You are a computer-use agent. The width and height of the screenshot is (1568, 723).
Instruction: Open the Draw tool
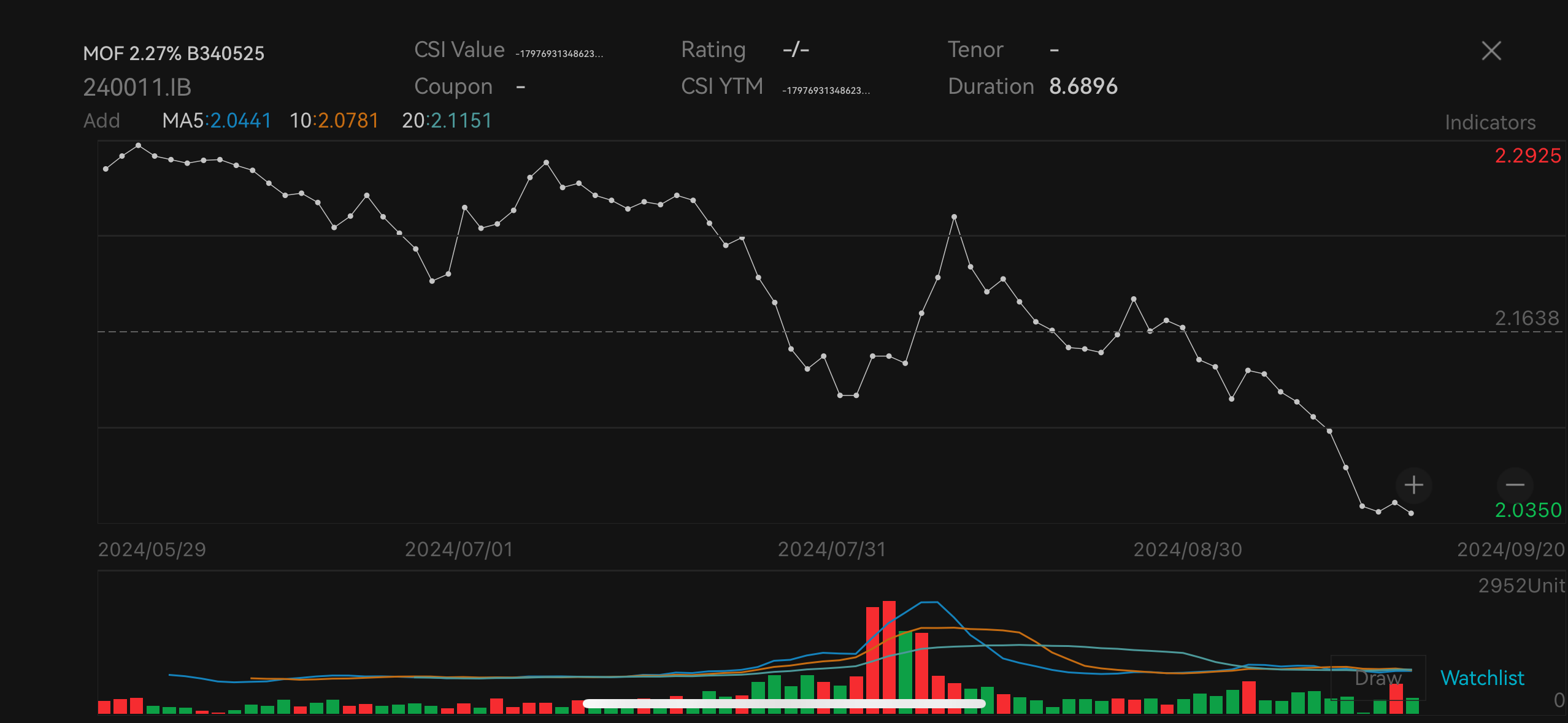coord(1378,678)
